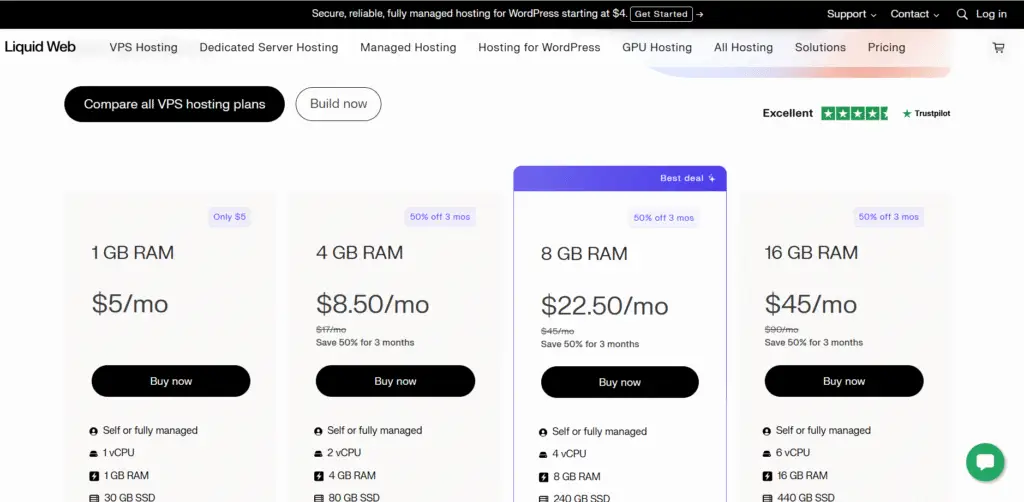
Task: Click the Trustpilot logo
Action: click(x=926, y=114)
